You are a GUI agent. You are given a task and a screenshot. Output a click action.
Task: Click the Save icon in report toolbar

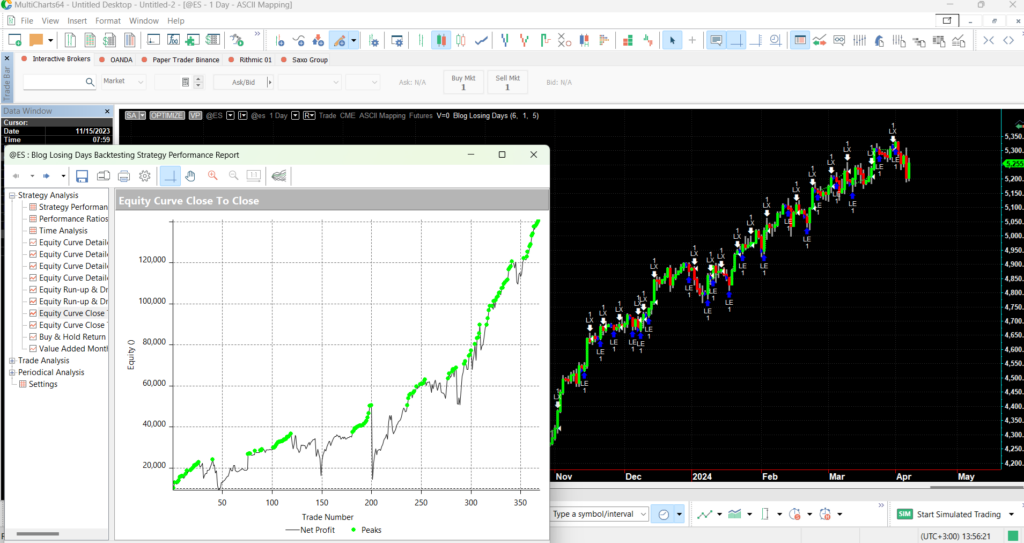(x=82, y=176)
